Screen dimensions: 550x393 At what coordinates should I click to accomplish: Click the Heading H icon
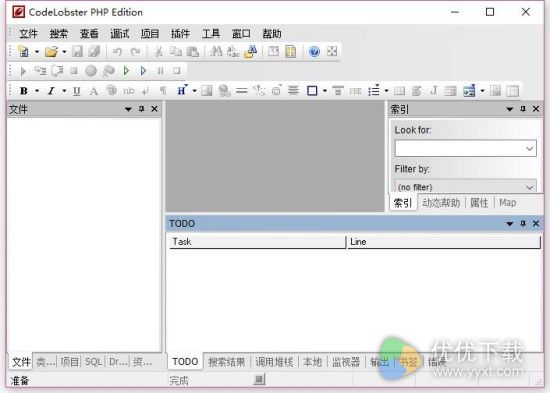coord(182,91)
